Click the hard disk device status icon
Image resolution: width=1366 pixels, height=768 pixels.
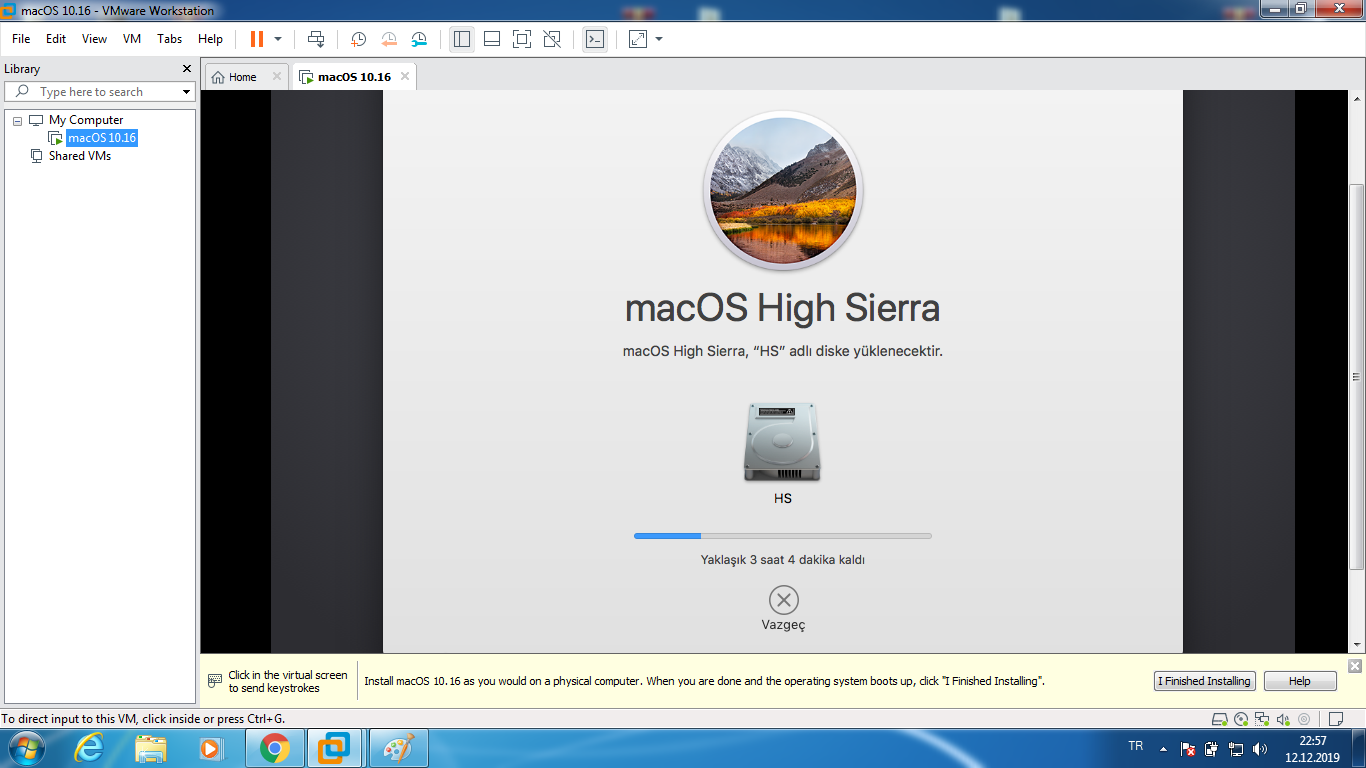coord(1219,719)
